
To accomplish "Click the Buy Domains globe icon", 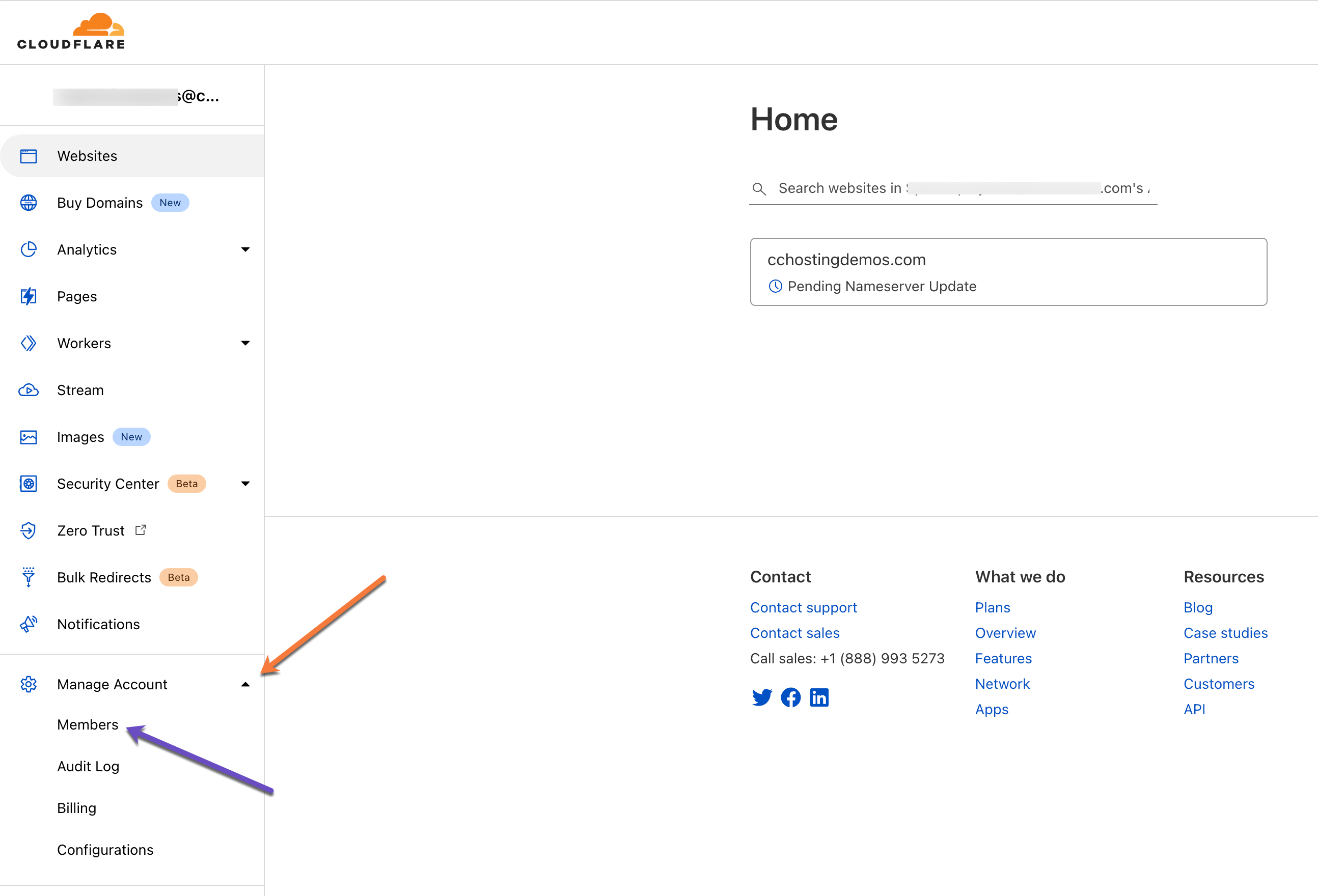I will tap(29, 203).
